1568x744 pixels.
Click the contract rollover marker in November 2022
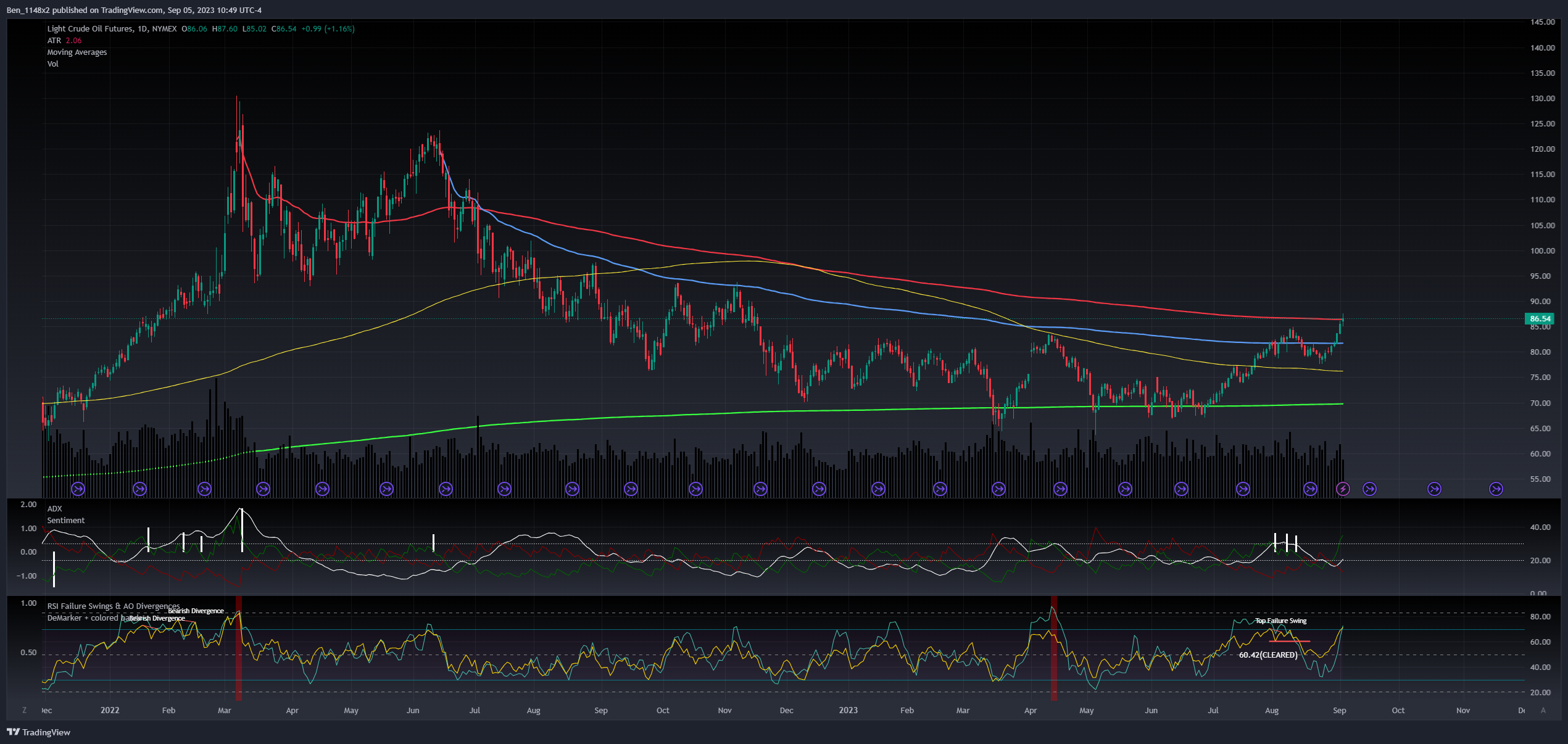click(x=760, y=489)
